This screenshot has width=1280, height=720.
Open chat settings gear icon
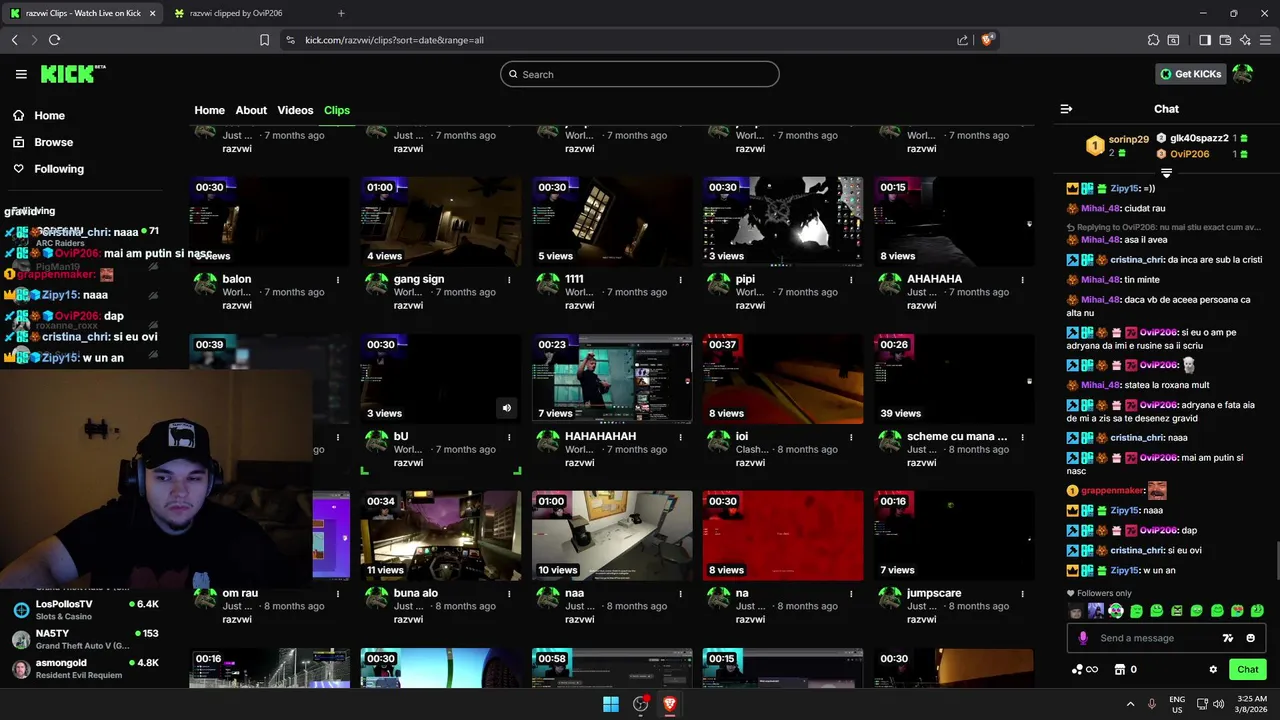[x=1213, y=670]
